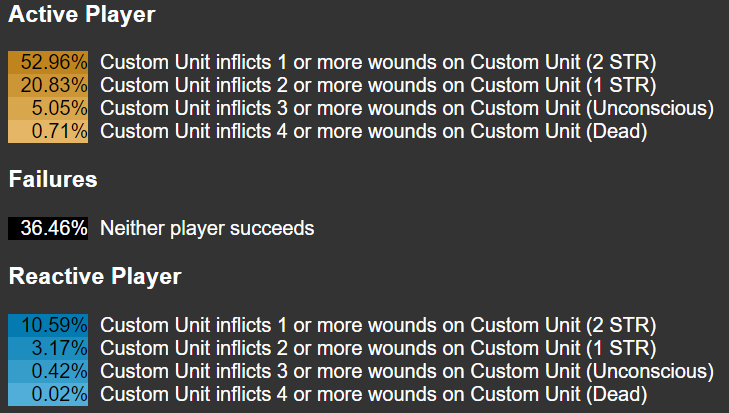Select Active Player Unconscious result text
729x413 pixels.
click(406, 107)
